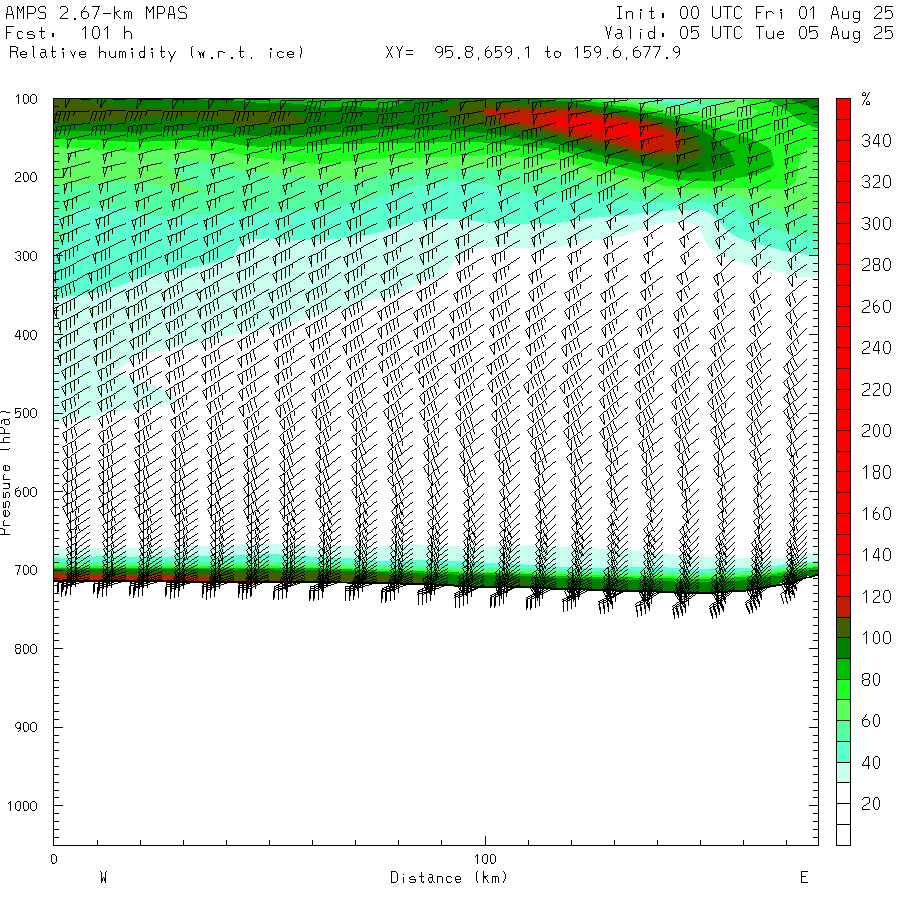Click the colorbar label 140

(876, 555)
